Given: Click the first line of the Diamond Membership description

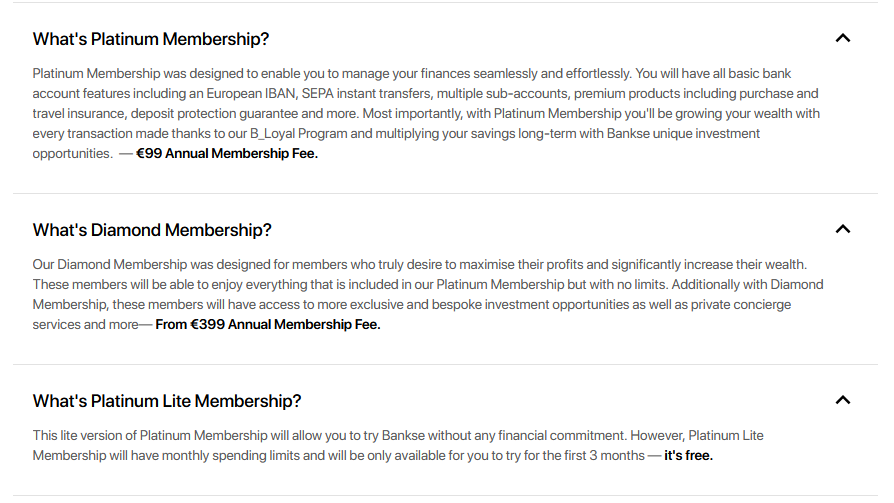Looking at the screenshot, I should click(x=419, y=265).
